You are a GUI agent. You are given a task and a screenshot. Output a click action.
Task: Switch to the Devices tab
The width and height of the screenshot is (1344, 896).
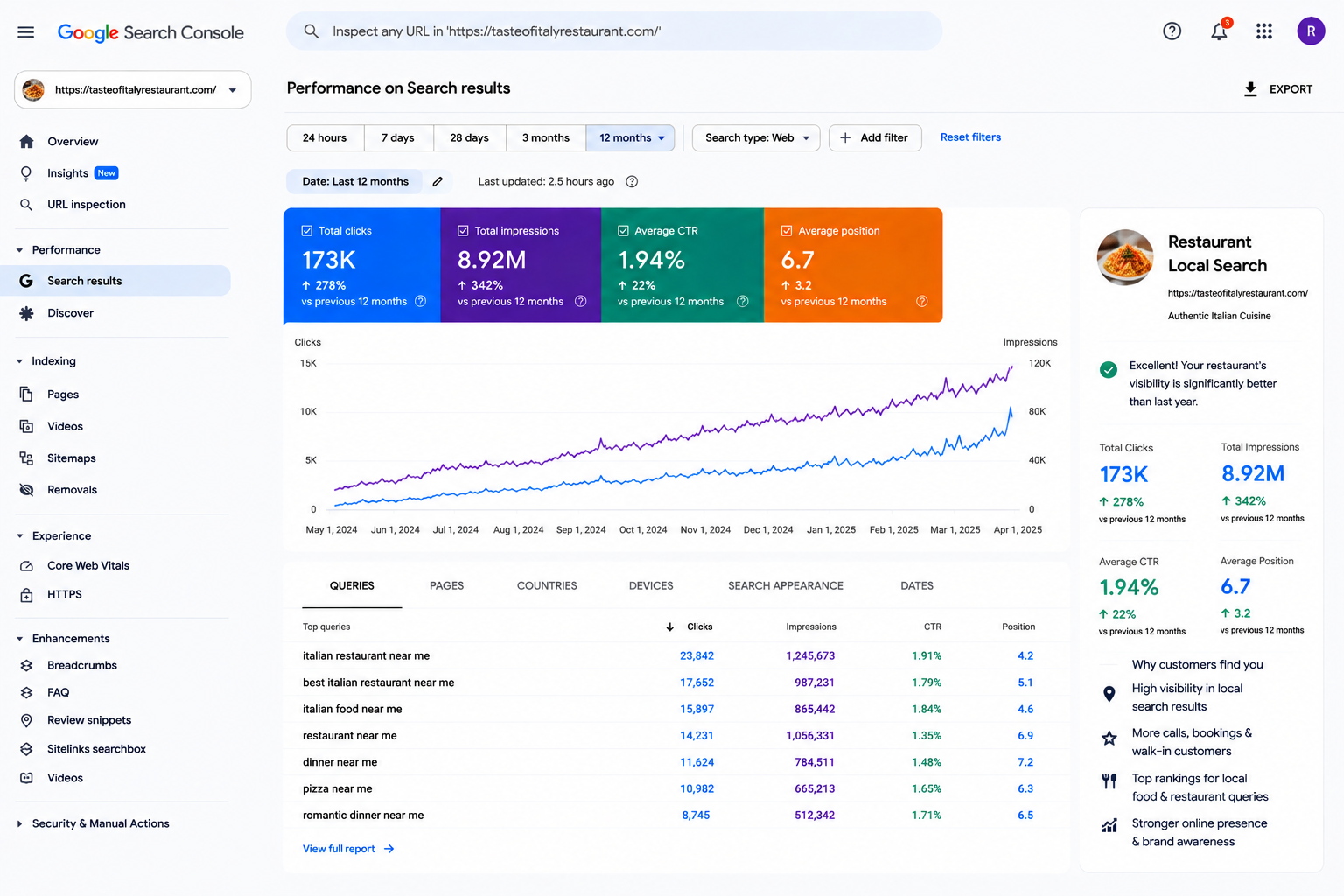pyautogui.click(x=651, y=586)
